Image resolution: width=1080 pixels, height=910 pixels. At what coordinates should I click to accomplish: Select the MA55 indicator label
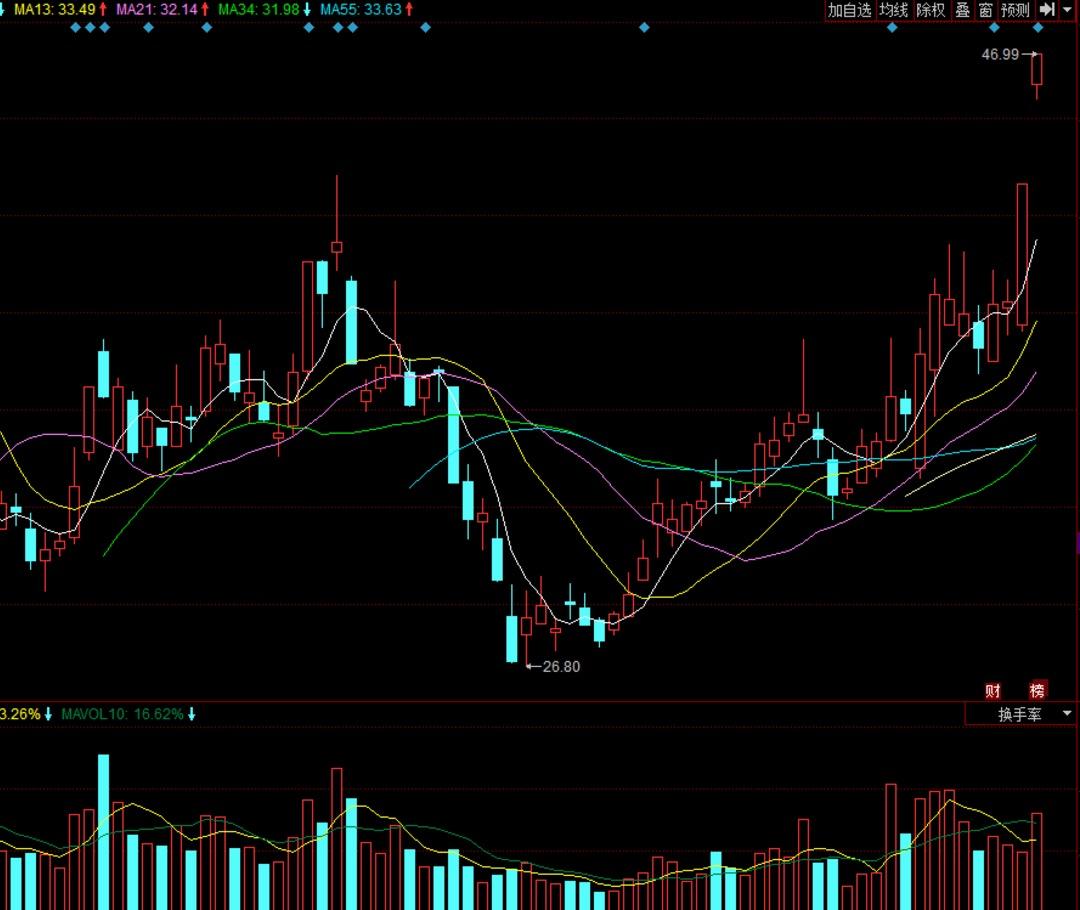360,10
